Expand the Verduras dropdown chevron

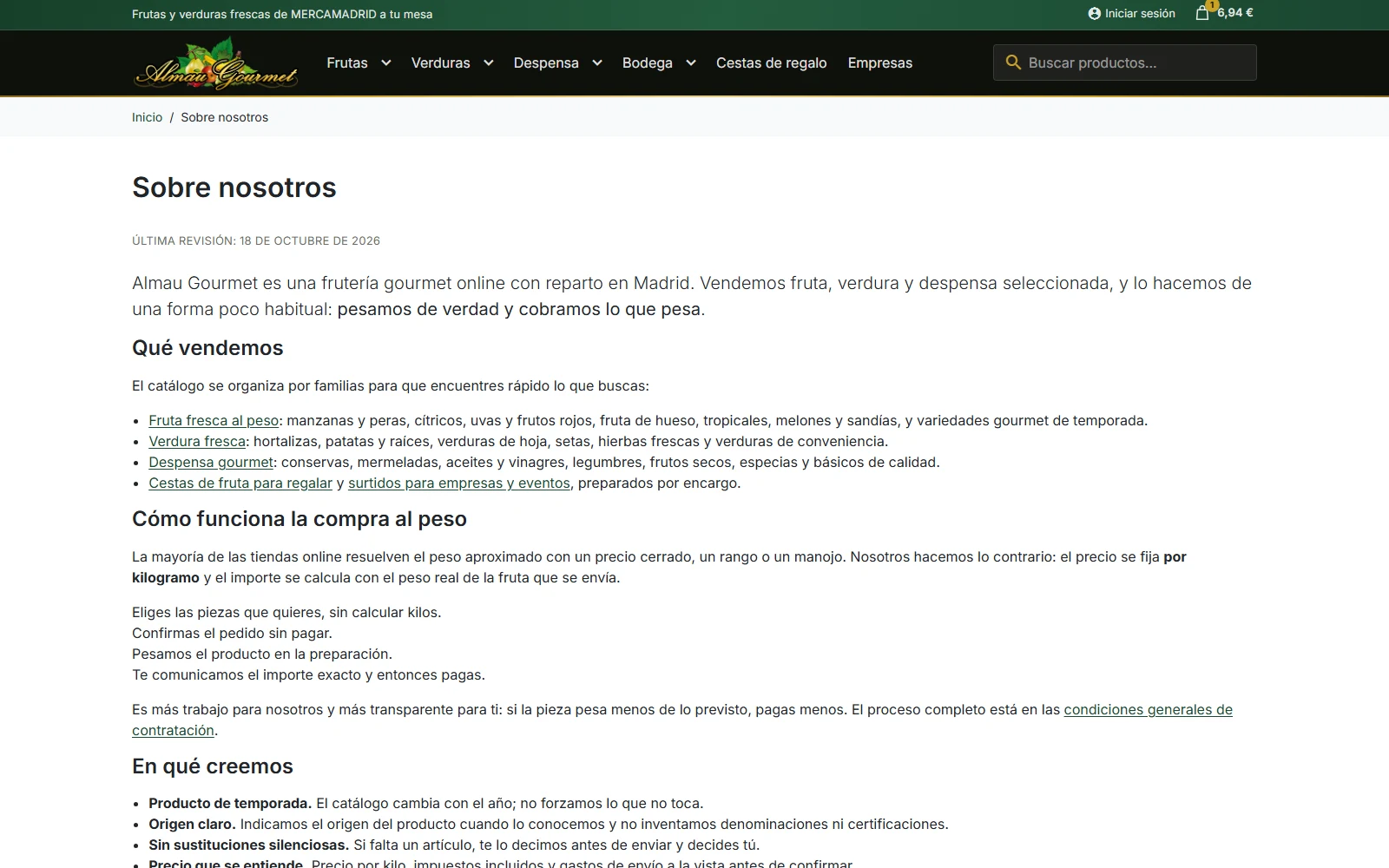pyautogui.click(x=489, y=62)
